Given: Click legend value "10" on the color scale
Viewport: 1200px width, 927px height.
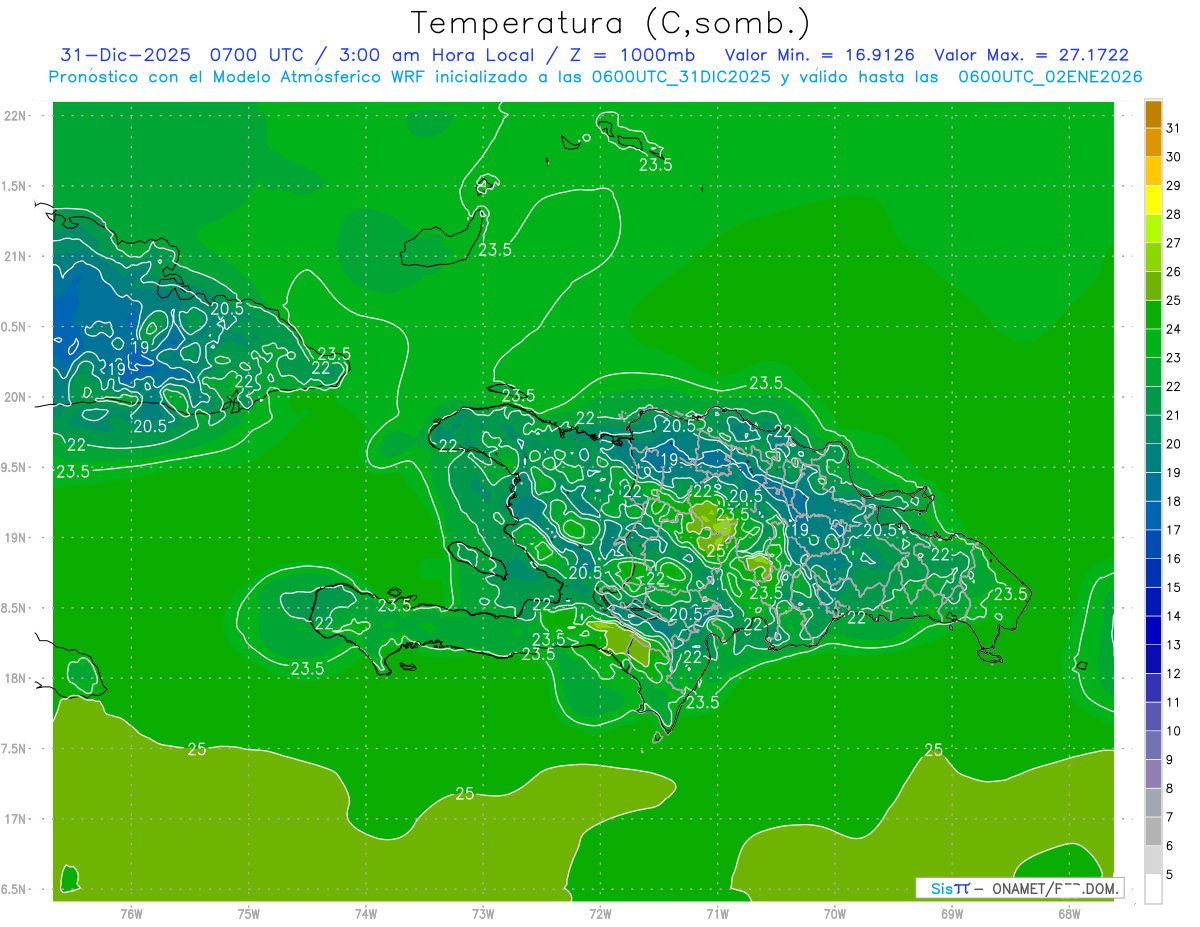Looking at the screenshot, I should (x=1173, y=731).
